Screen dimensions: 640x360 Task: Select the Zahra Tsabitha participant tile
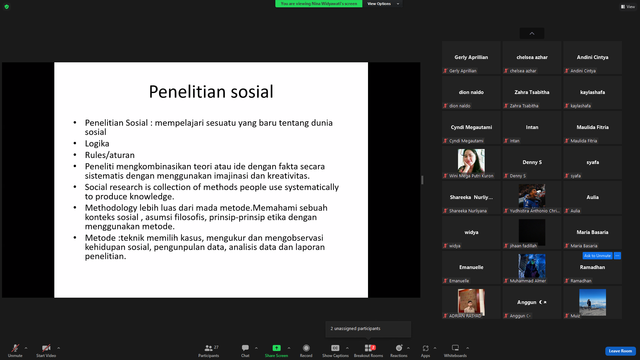[532, 93]
